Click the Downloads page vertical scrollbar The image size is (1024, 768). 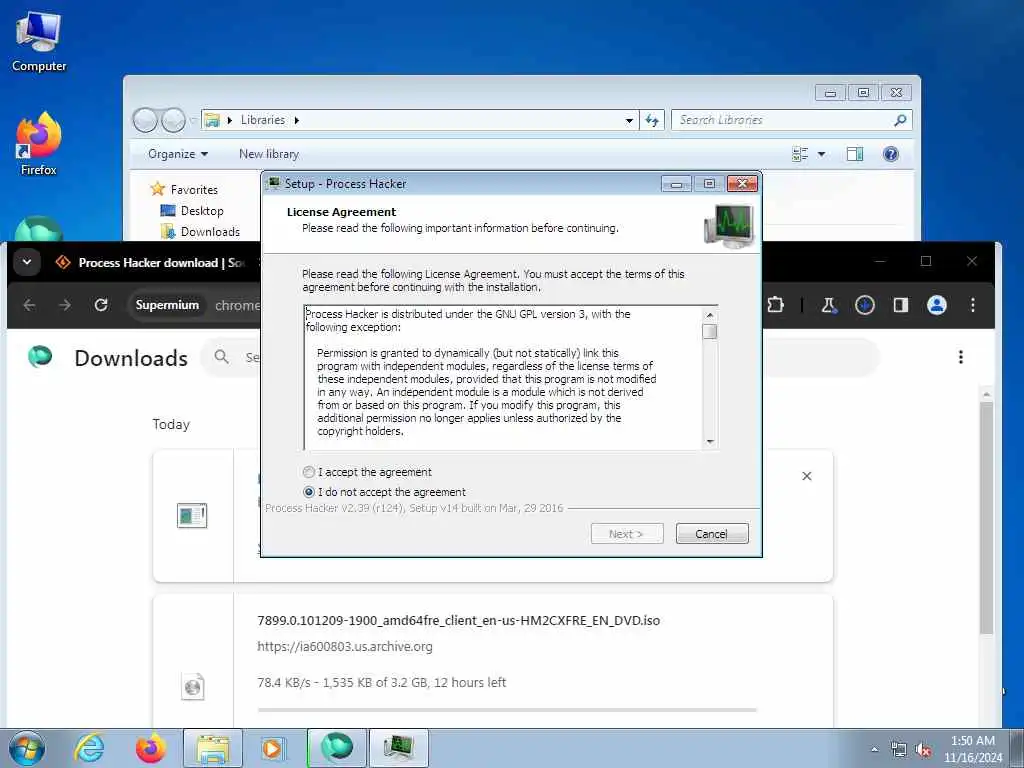pos(986,516)
